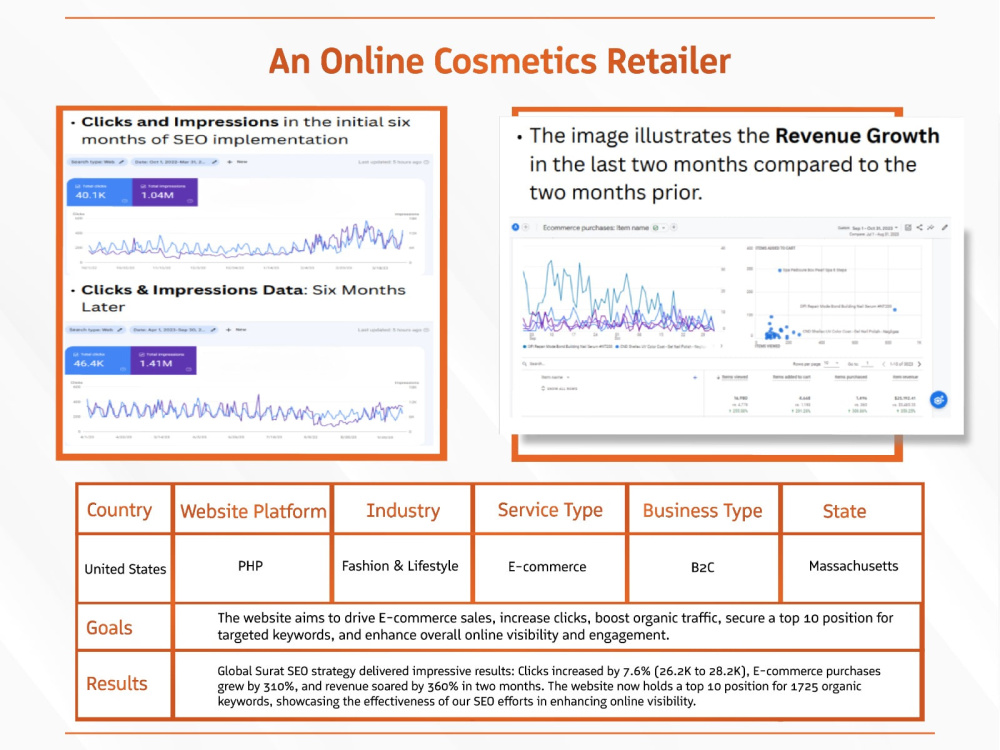Click the Country table header
The height and width of the screenshot is (750, 1000).
point(119,510)
